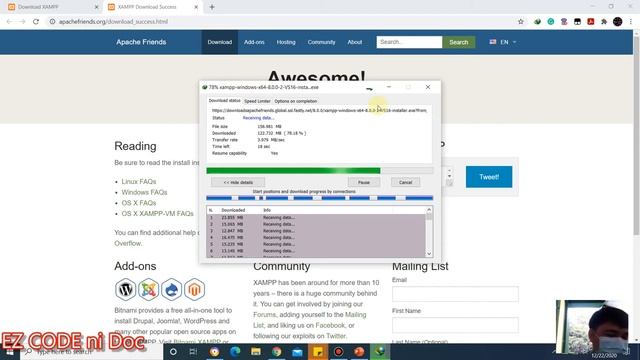Switch to the Download XAMPP browser tab

[x=52, y=7]
